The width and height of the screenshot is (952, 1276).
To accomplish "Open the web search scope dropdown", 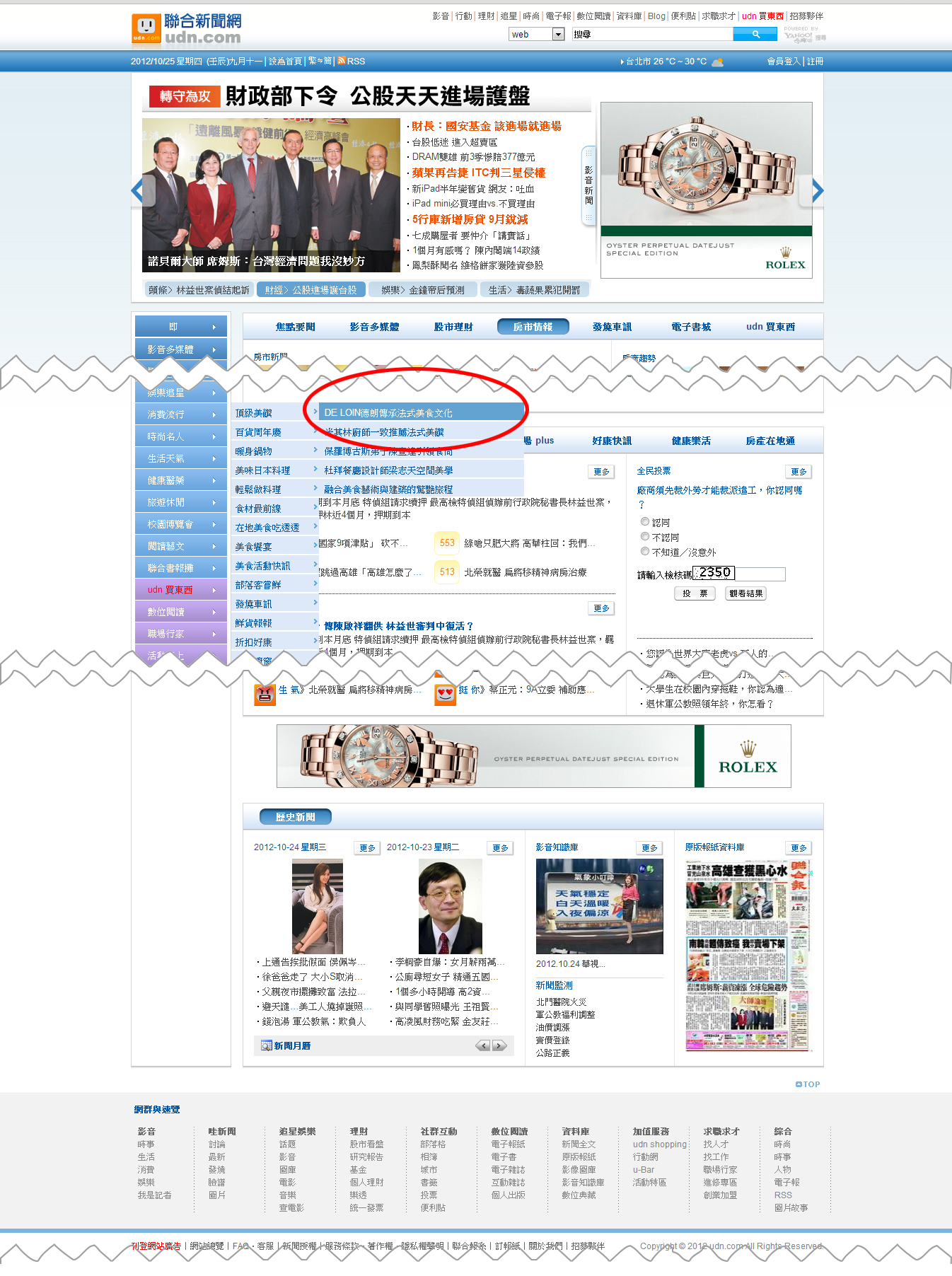I will pyautogui.click(x=558, y=34).
